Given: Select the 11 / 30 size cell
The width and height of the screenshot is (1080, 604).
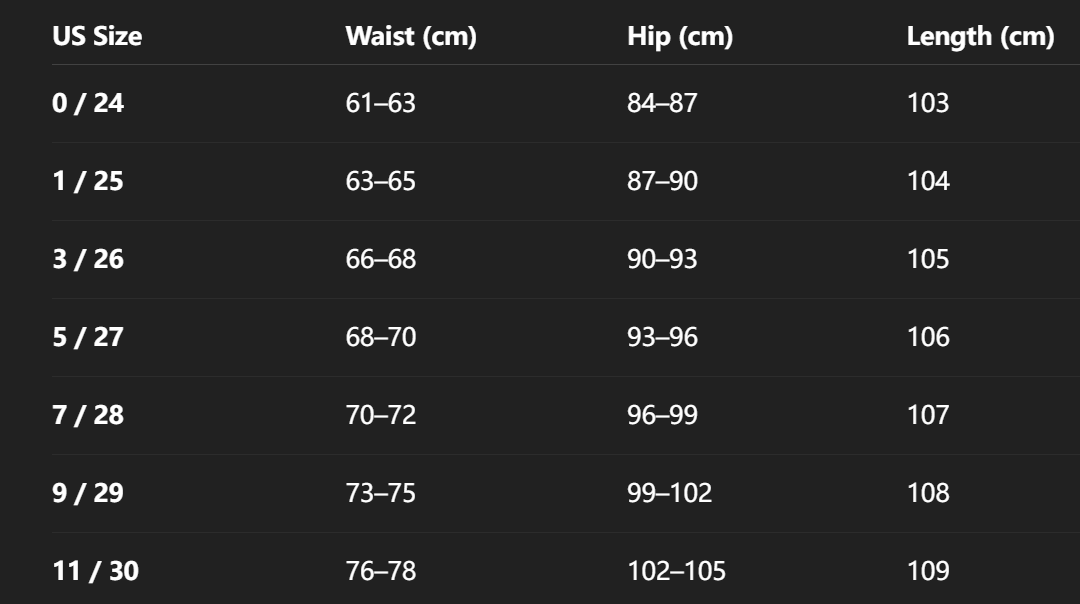Looking at the screenshot, I should (x=96, y=571).
